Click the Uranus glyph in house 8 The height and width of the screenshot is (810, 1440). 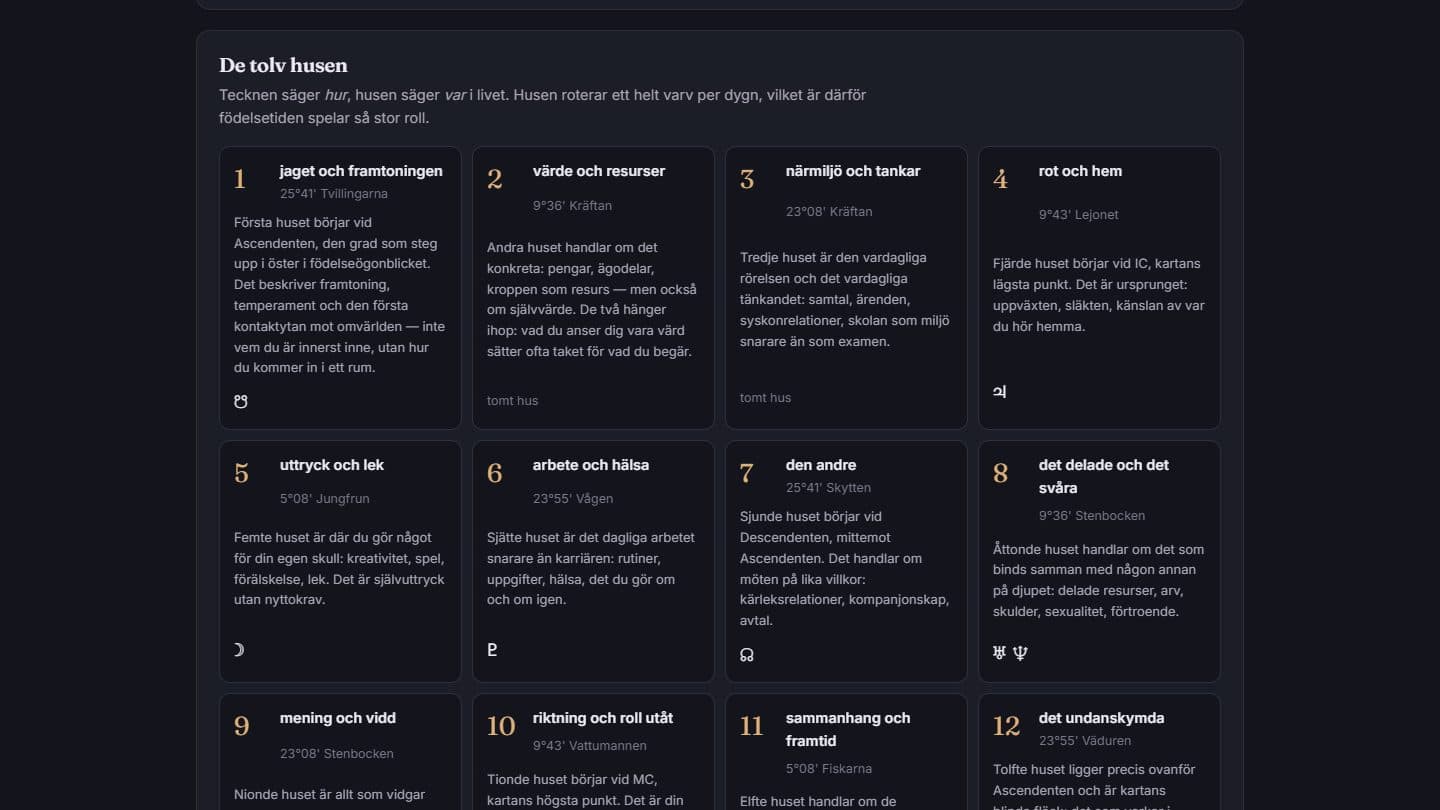coord(999,653)
